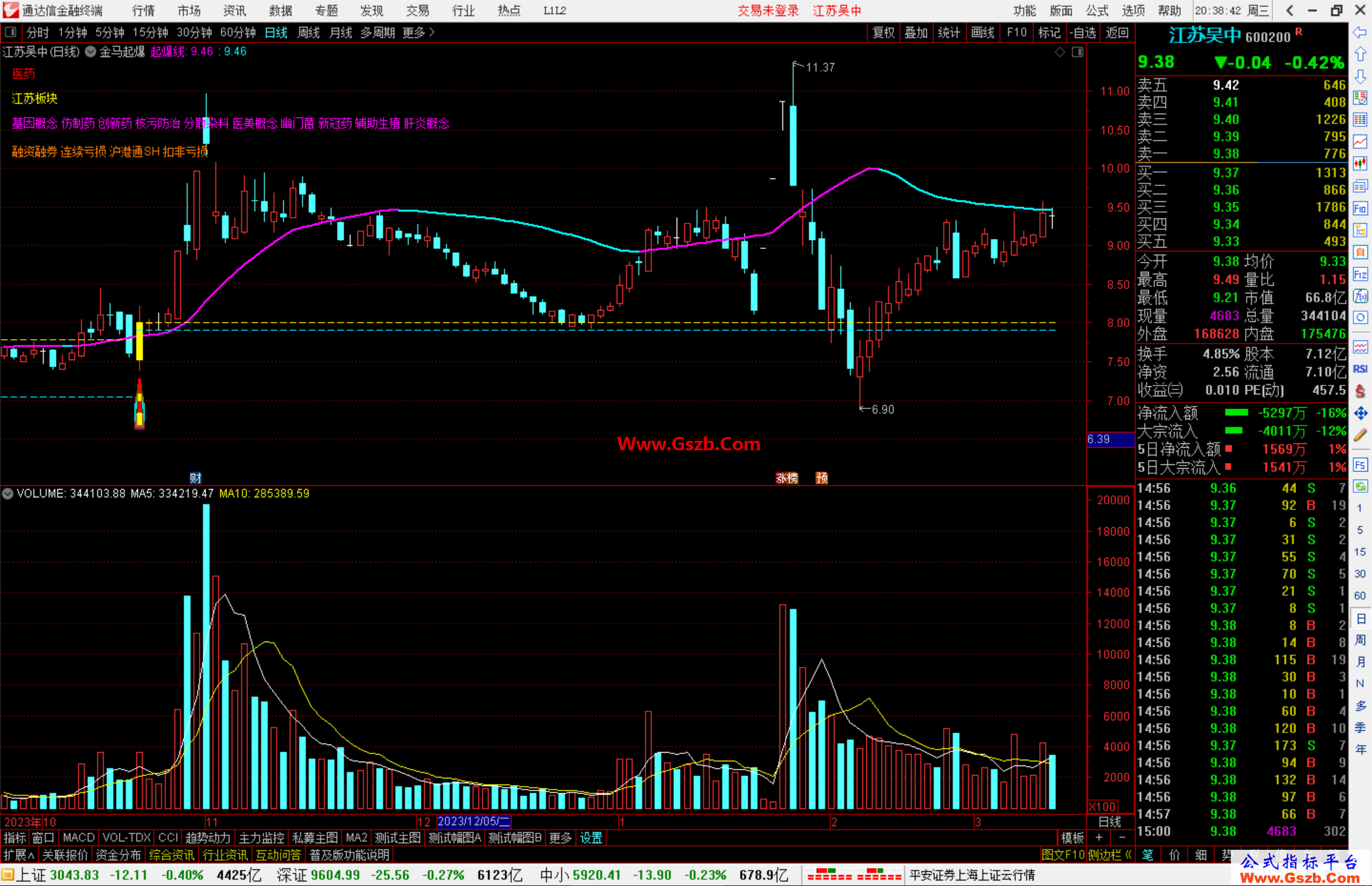This screenshot has height=886, width=1372.
Task: Click the wavy indicator lines icon in sidebar
Action: pyautogui.click(x=1360, y=347)
